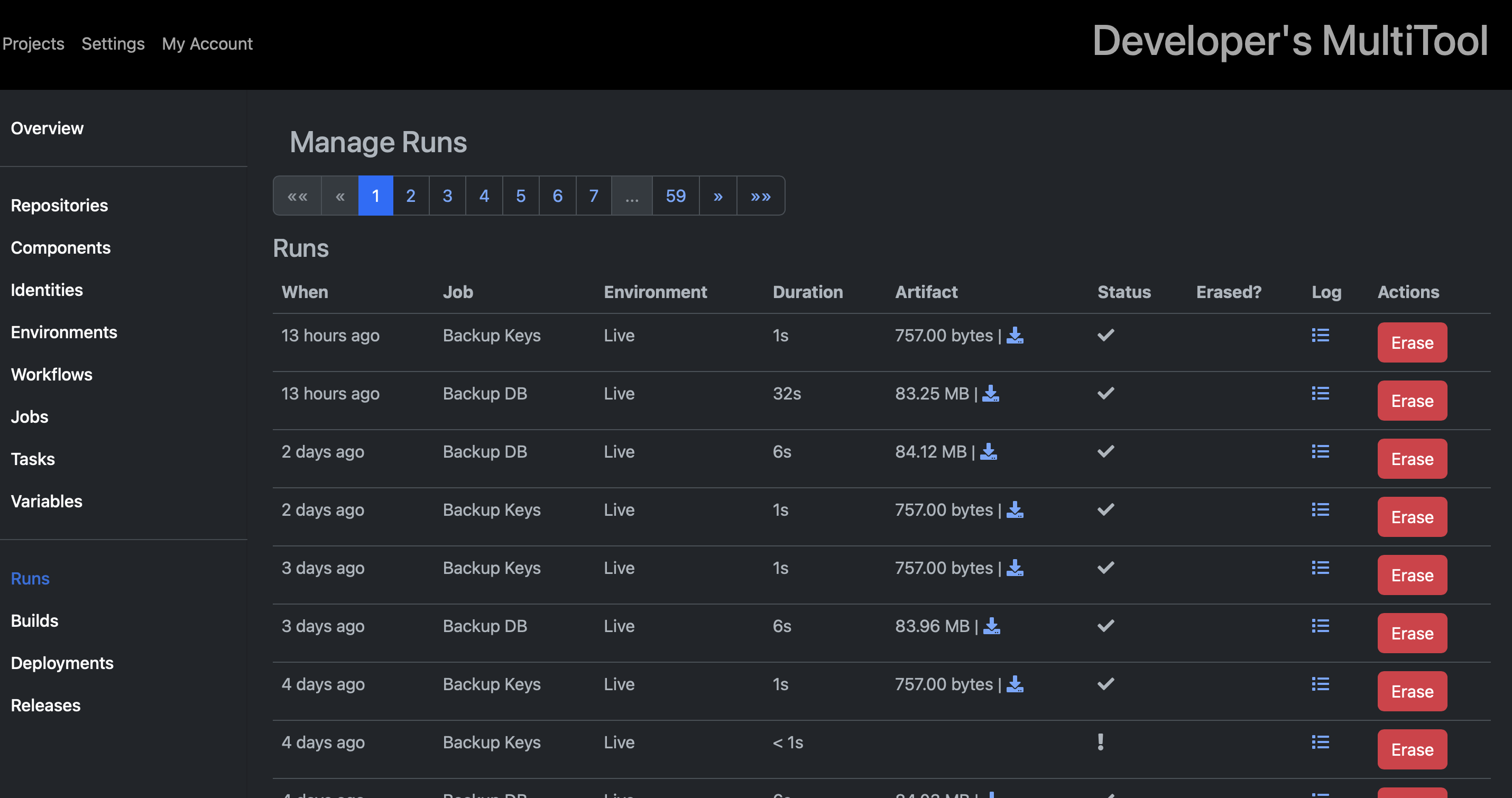Open log for 2 days ago Backup Keys run

click(x=1320, y=509)
